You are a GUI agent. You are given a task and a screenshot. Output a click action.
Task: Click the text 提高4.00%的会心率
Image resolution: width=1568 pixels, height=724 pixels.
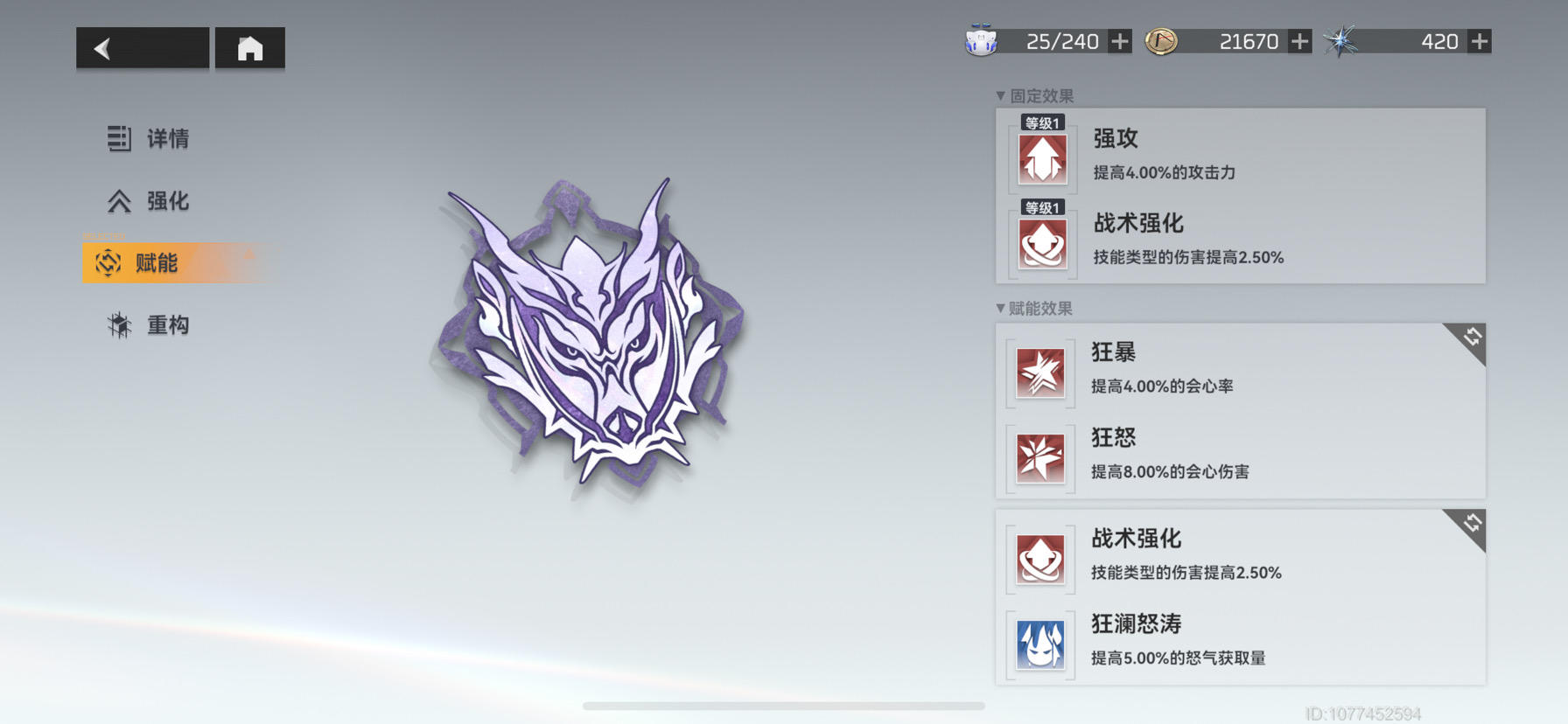pos(1162,386)
